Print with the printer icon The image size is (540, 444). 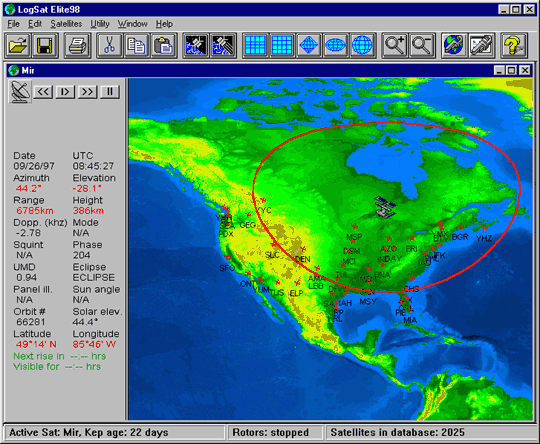point(77,45)
